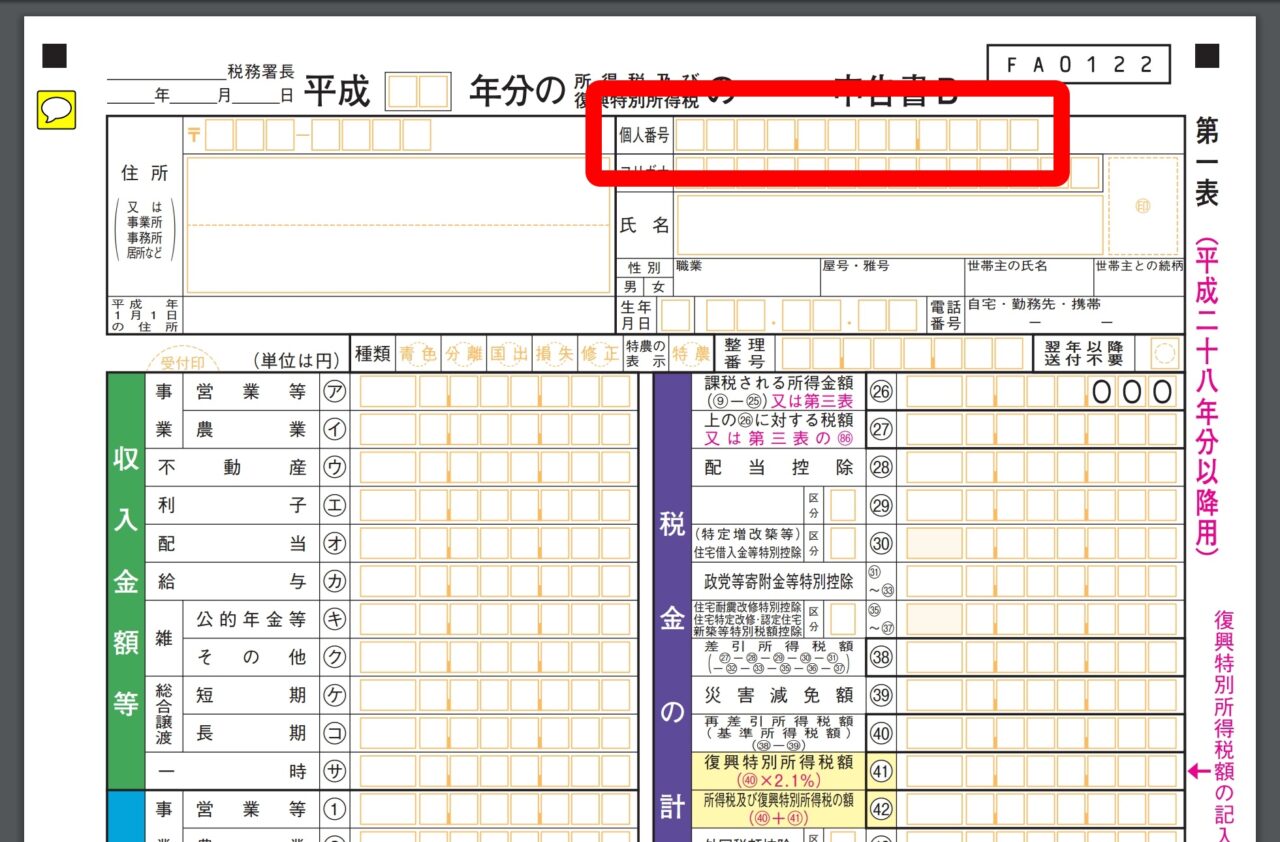Click the 特農 indicator box

click(691, 353)
